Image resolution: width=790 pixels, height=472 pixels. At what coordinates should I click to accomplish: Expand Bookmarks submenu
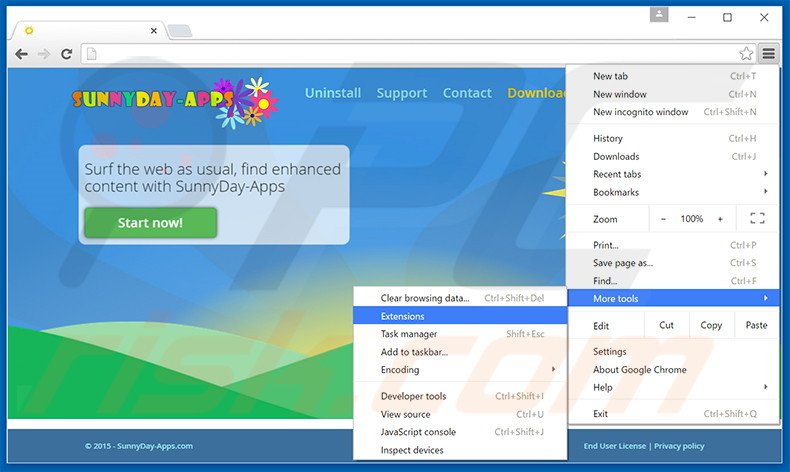point(674,192)
